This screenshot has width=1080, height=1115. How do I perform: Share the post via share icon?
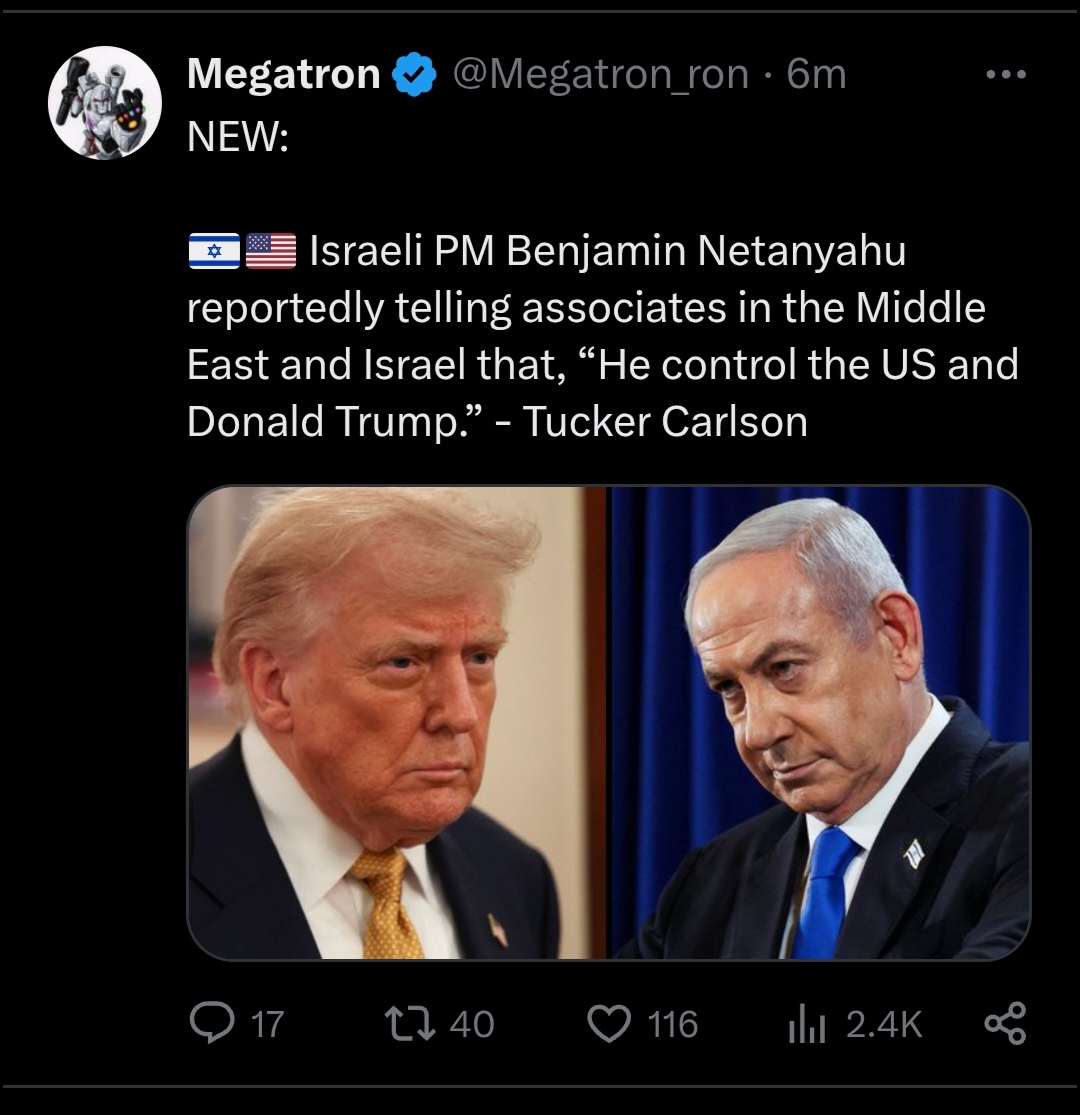click(x=1005, y=1023)
